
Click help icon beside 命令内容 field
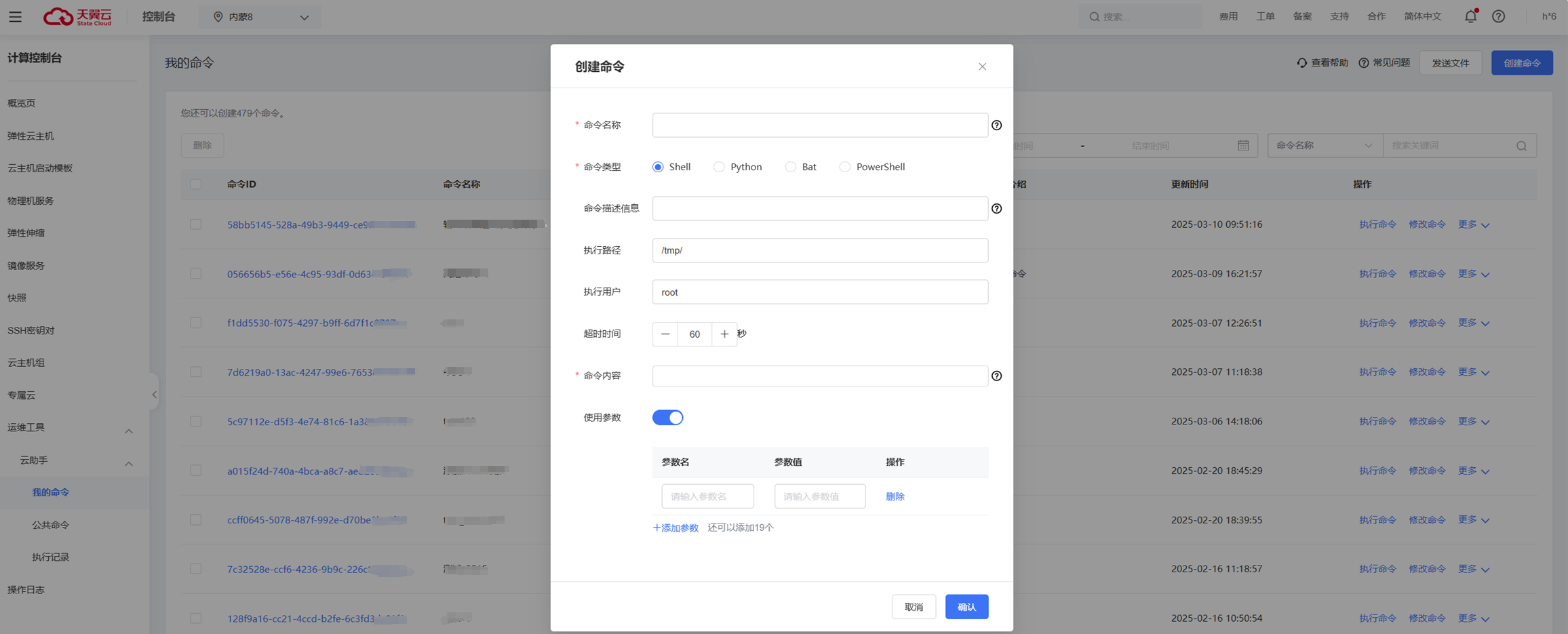(996, 376)
